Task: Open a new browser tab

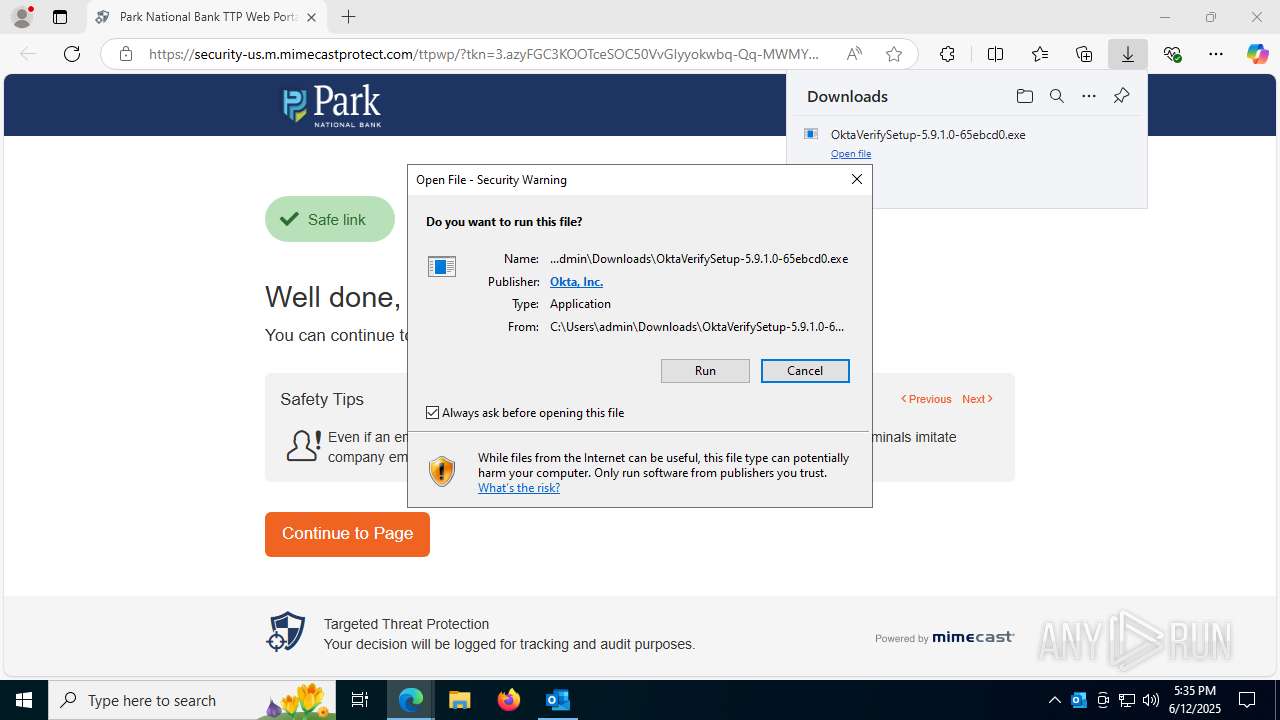Action: [x=348, y=17]
